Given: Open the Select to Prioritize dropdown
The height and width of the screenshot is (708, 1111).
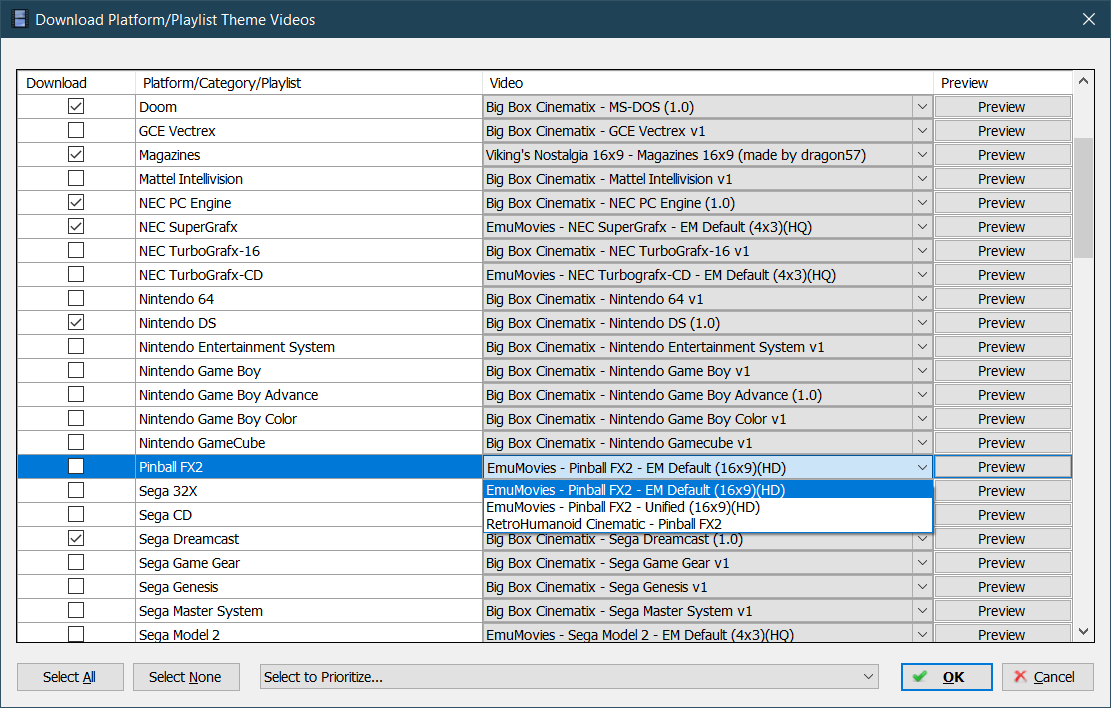Looking at the screenshot, I should (x=569, y=677).
